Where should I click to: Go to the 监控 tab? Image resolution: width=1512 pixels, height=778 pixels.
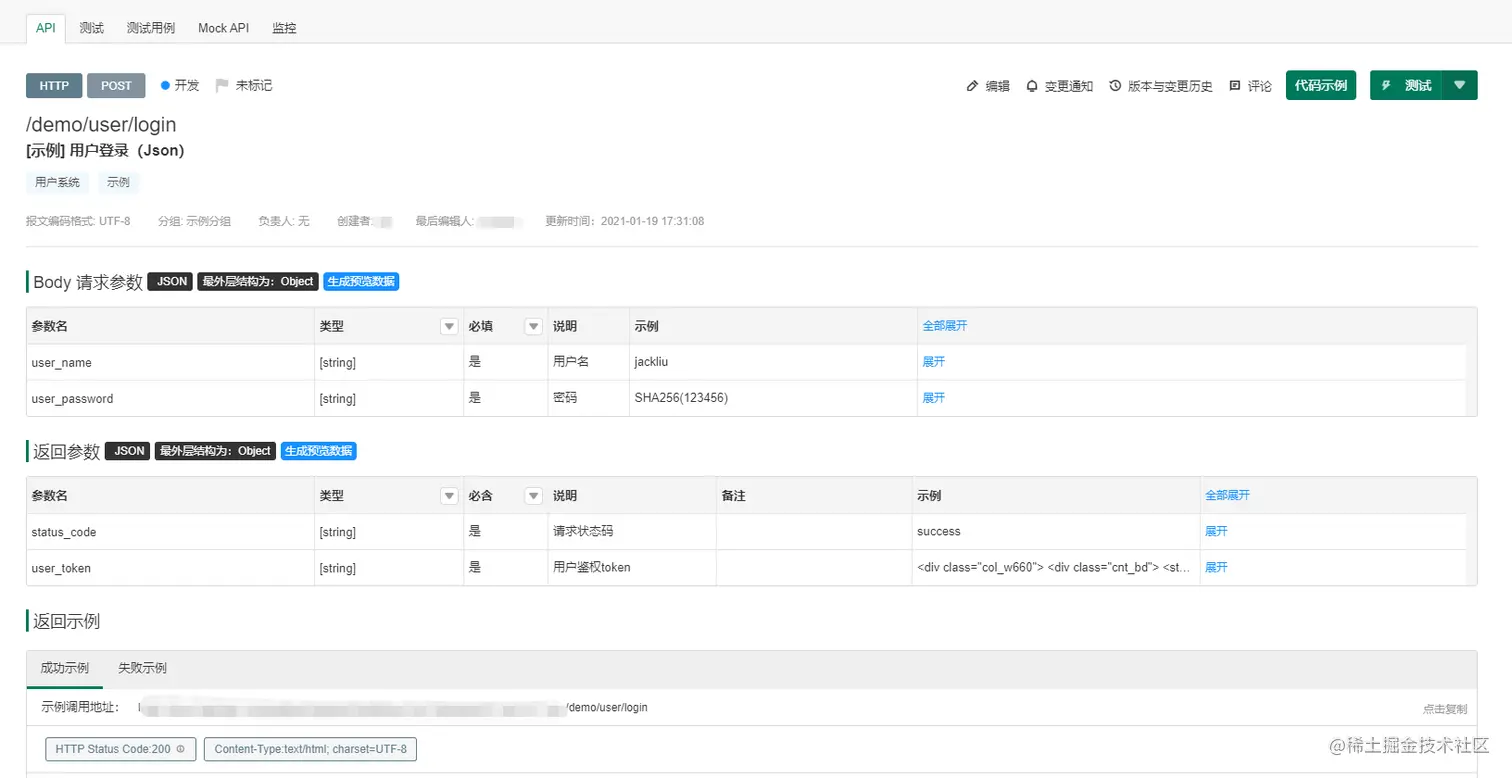click(284, 28)
